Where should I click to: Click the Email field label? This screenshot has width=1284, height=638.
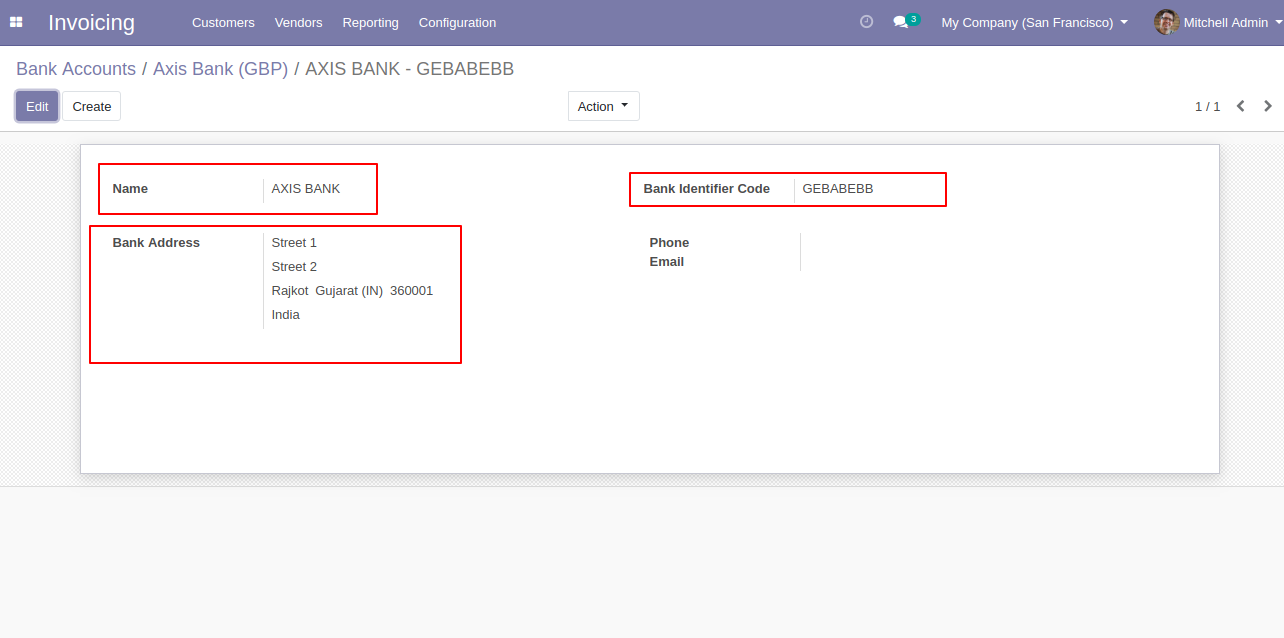(667, 261)
